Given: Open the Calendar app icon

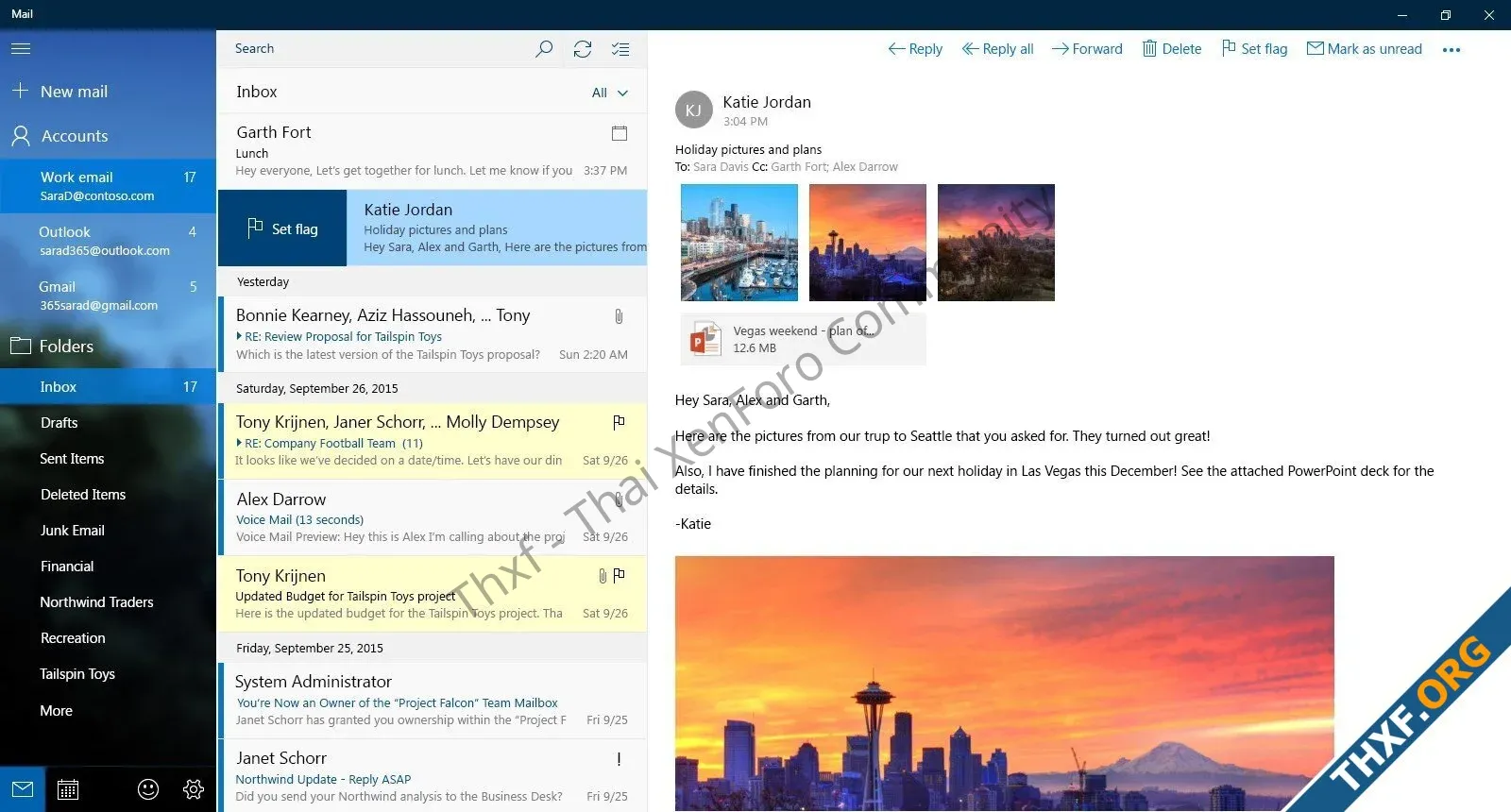Looking at the screenshot, I should pos(68,789).
